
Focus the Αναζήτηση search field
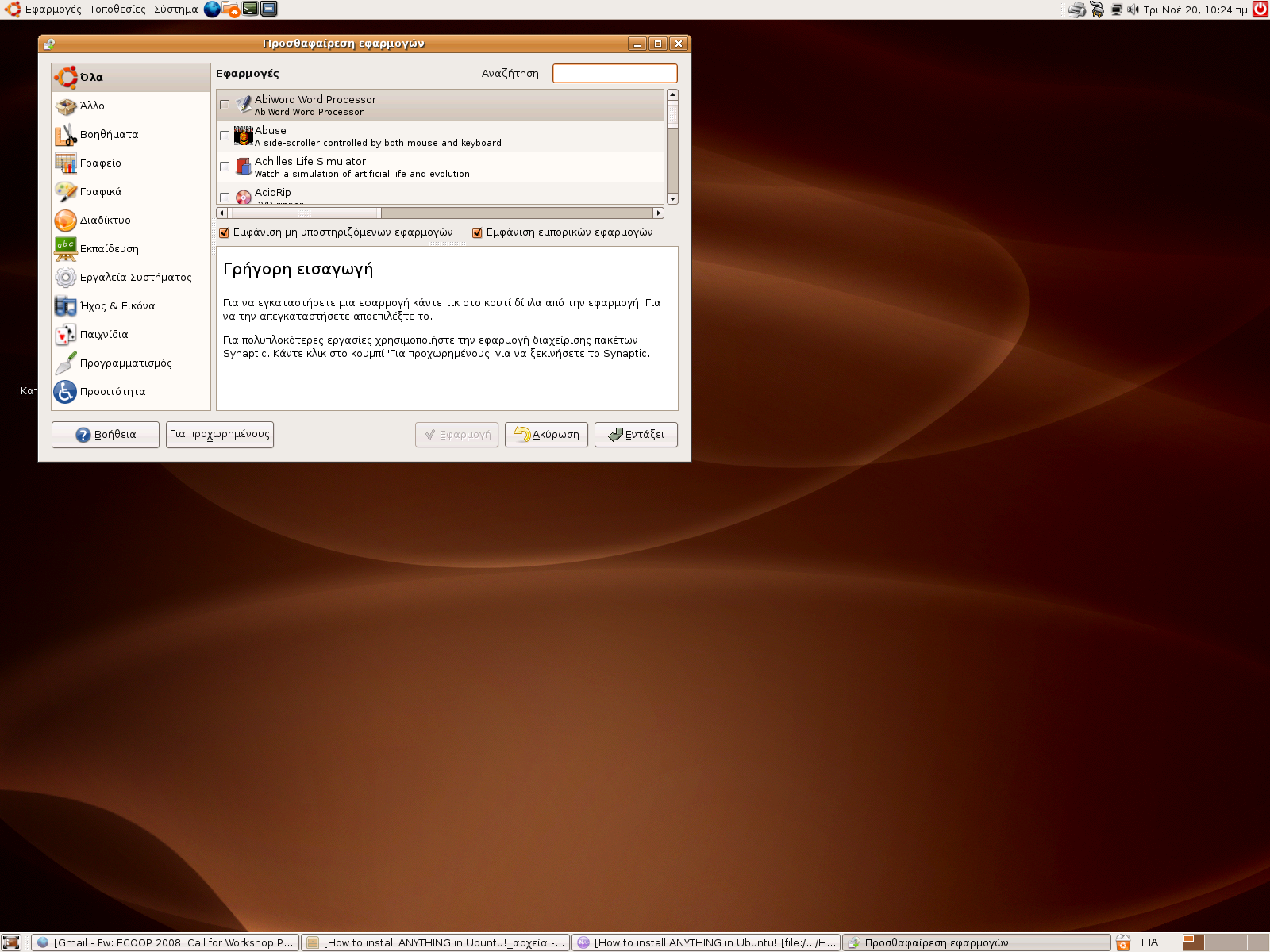(615, 74)
